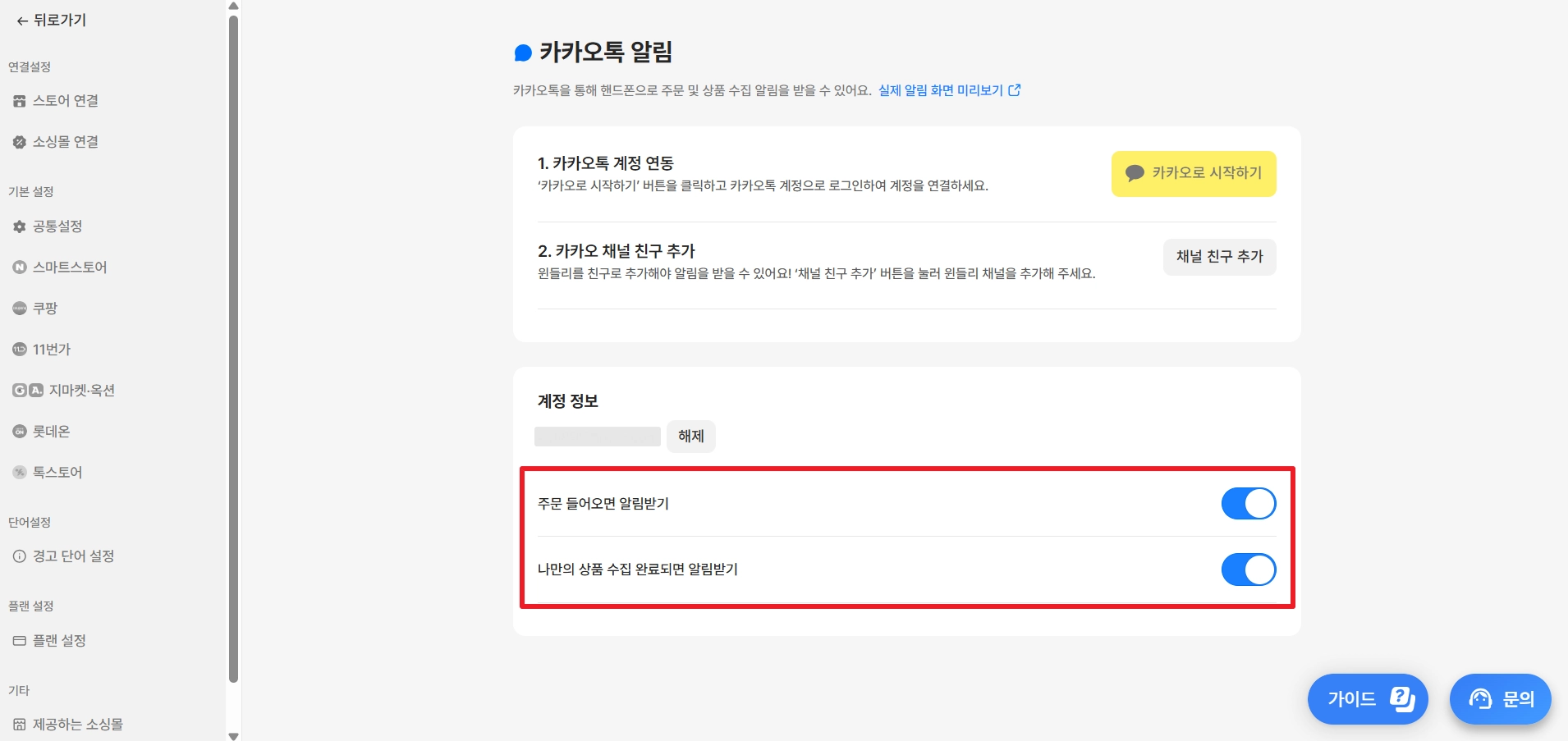
Task: Click the sidebar scrollbar up arrow
Action: 234,6
